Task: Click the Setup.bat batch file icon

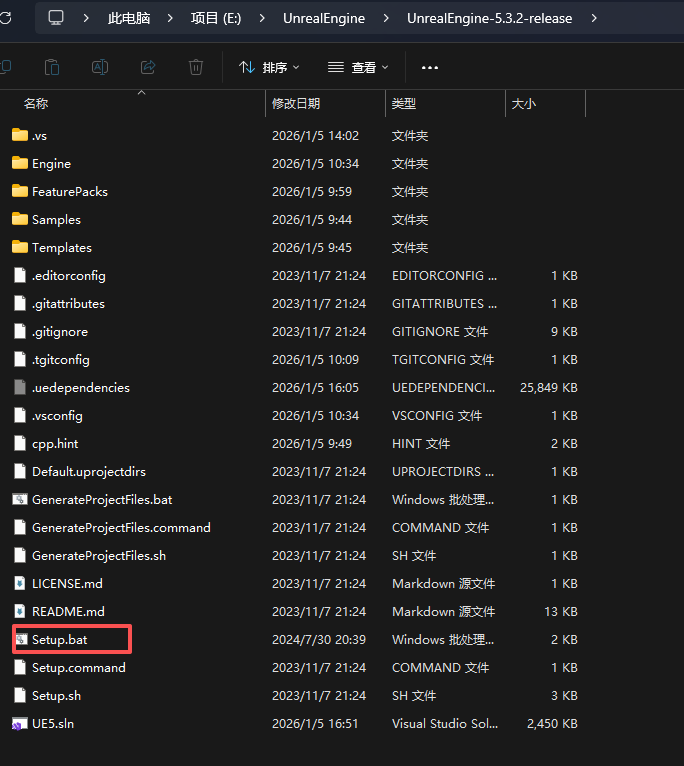Action: click(x=21, y=639)
